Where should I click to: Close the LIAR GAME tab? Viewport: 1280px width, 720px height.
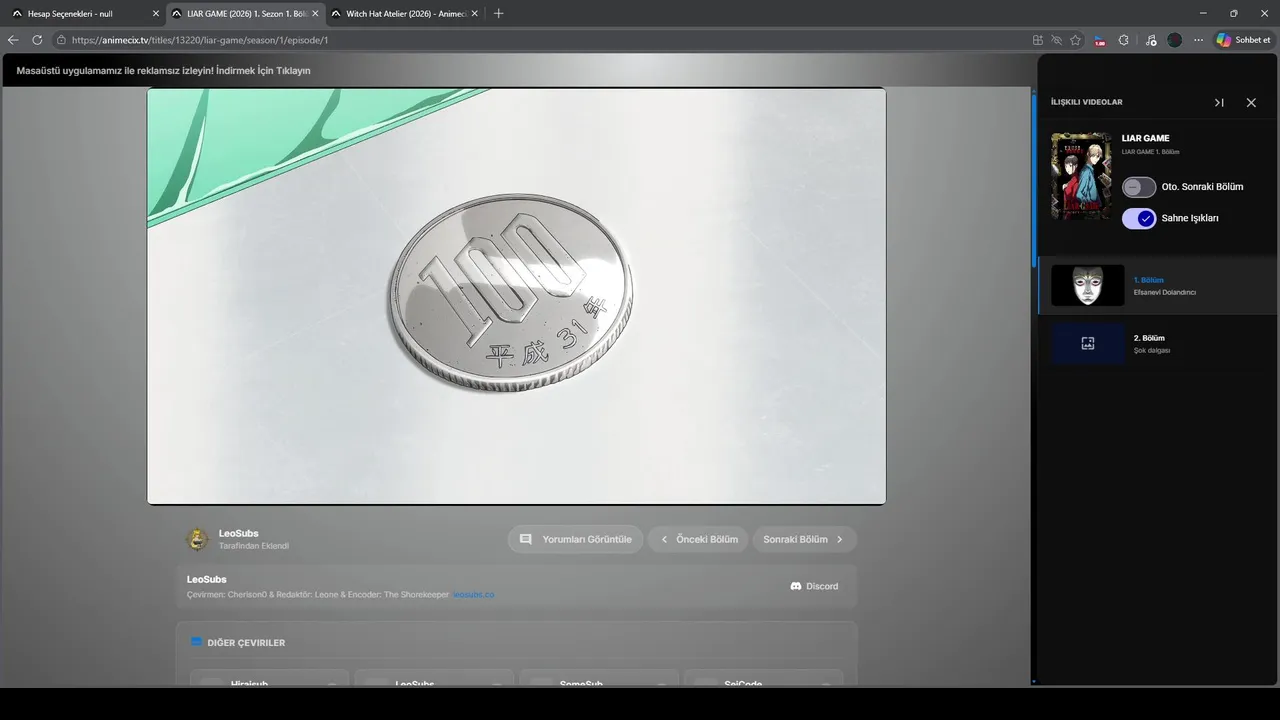point(315,14)
